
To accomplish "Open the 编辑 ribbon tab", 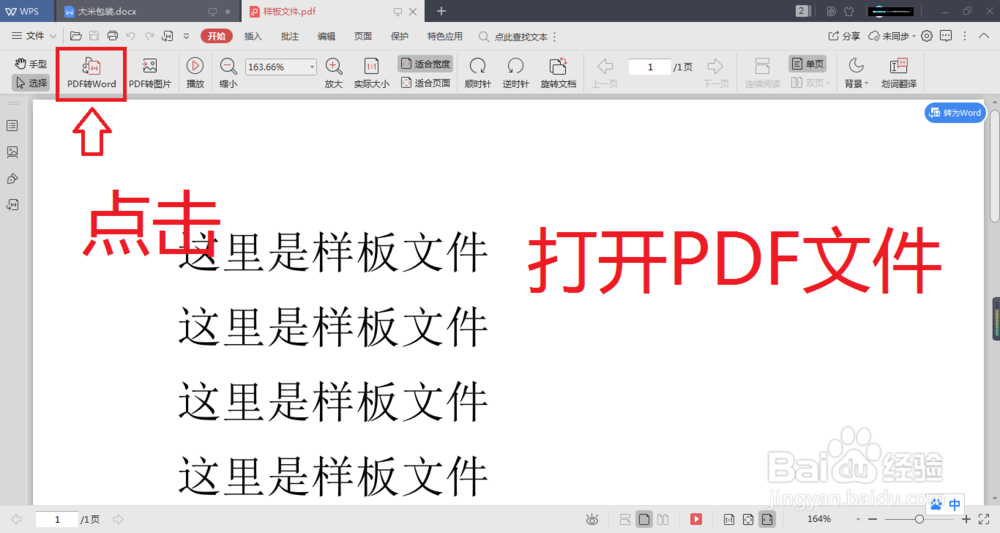I will click(326, 36).
